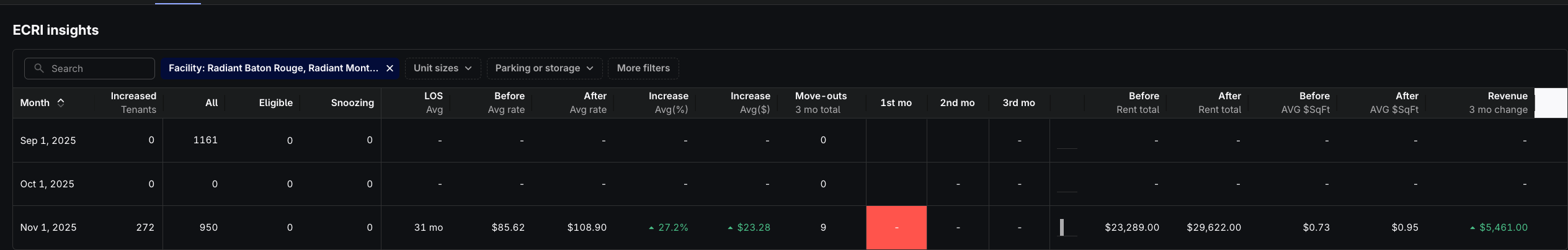Click the white box after Revenue header

click(x=1550, y=103)
